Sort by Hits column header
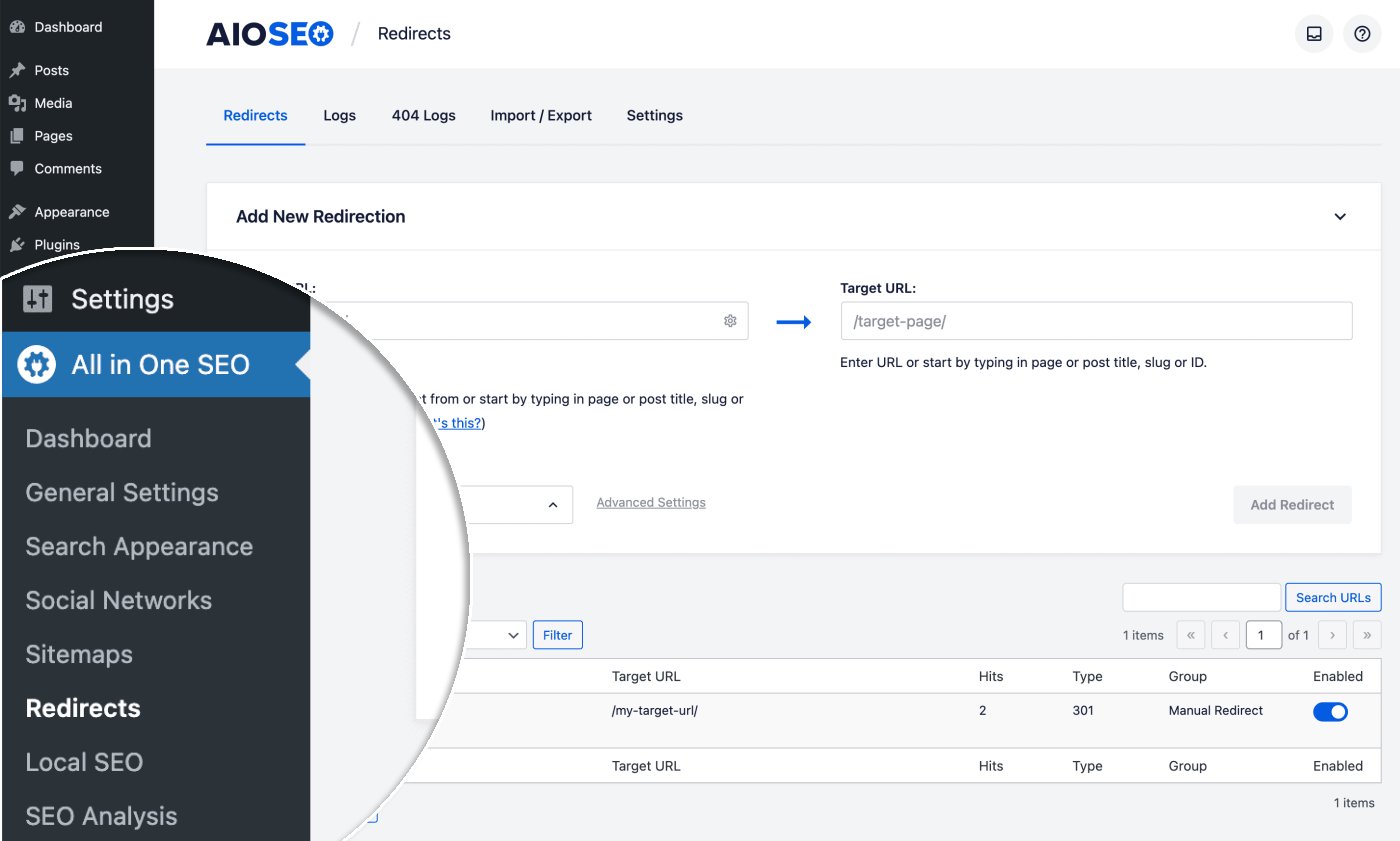This screenshot has width=1400, height=841. [991, 677]
